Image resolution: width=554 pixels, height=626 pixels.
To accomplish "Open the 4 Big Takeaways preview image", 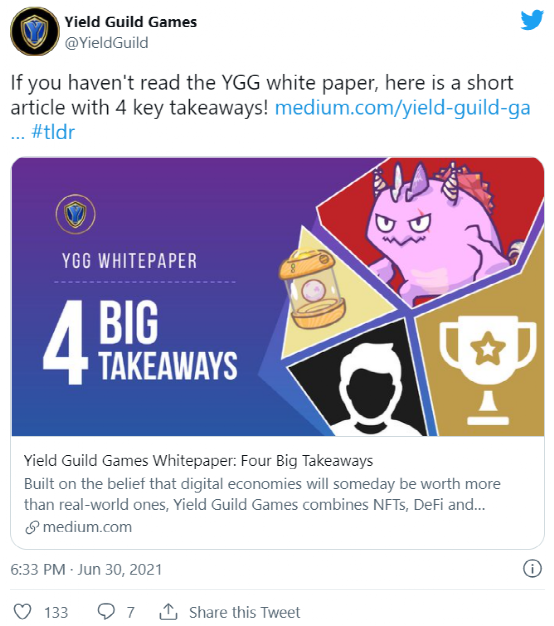I will (278, 297).
